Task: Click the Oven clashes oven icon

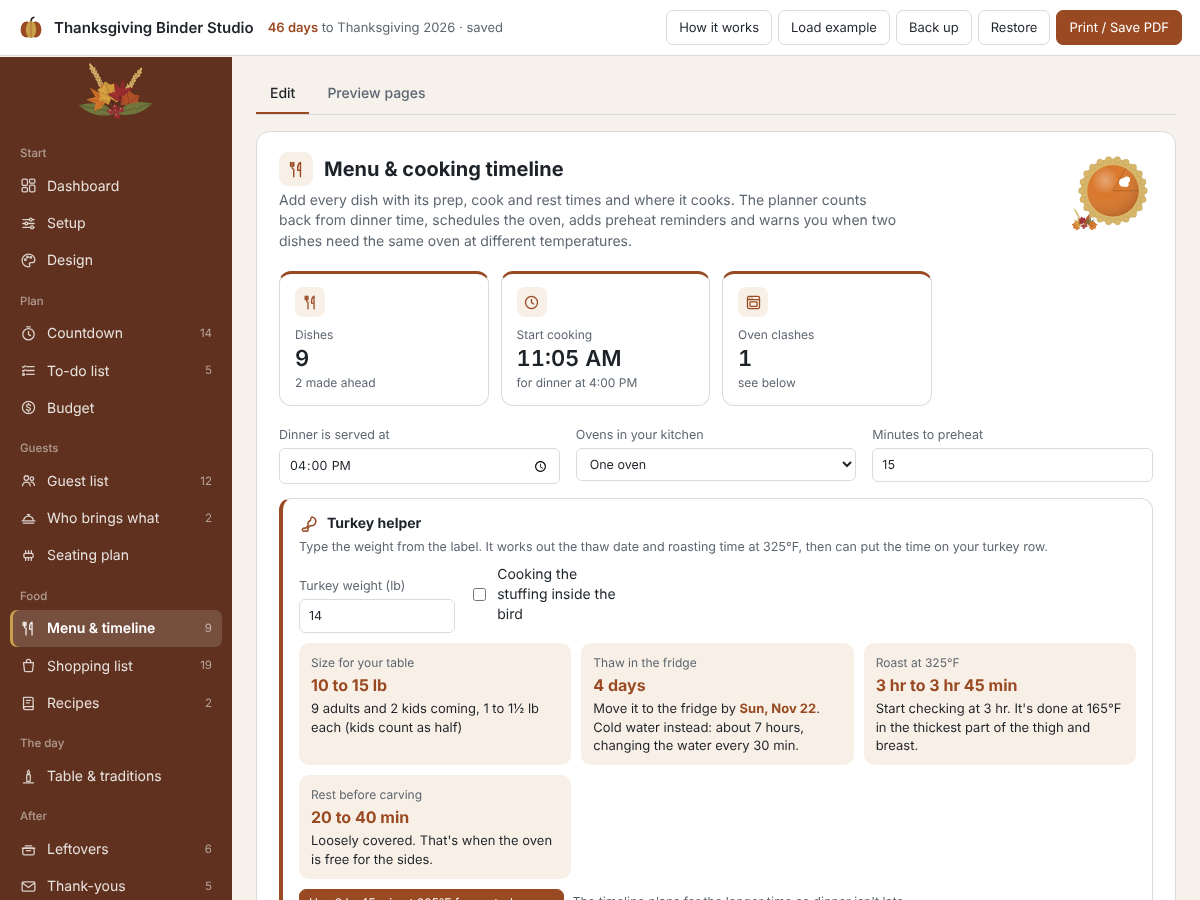Action: (x=753, y=302)
